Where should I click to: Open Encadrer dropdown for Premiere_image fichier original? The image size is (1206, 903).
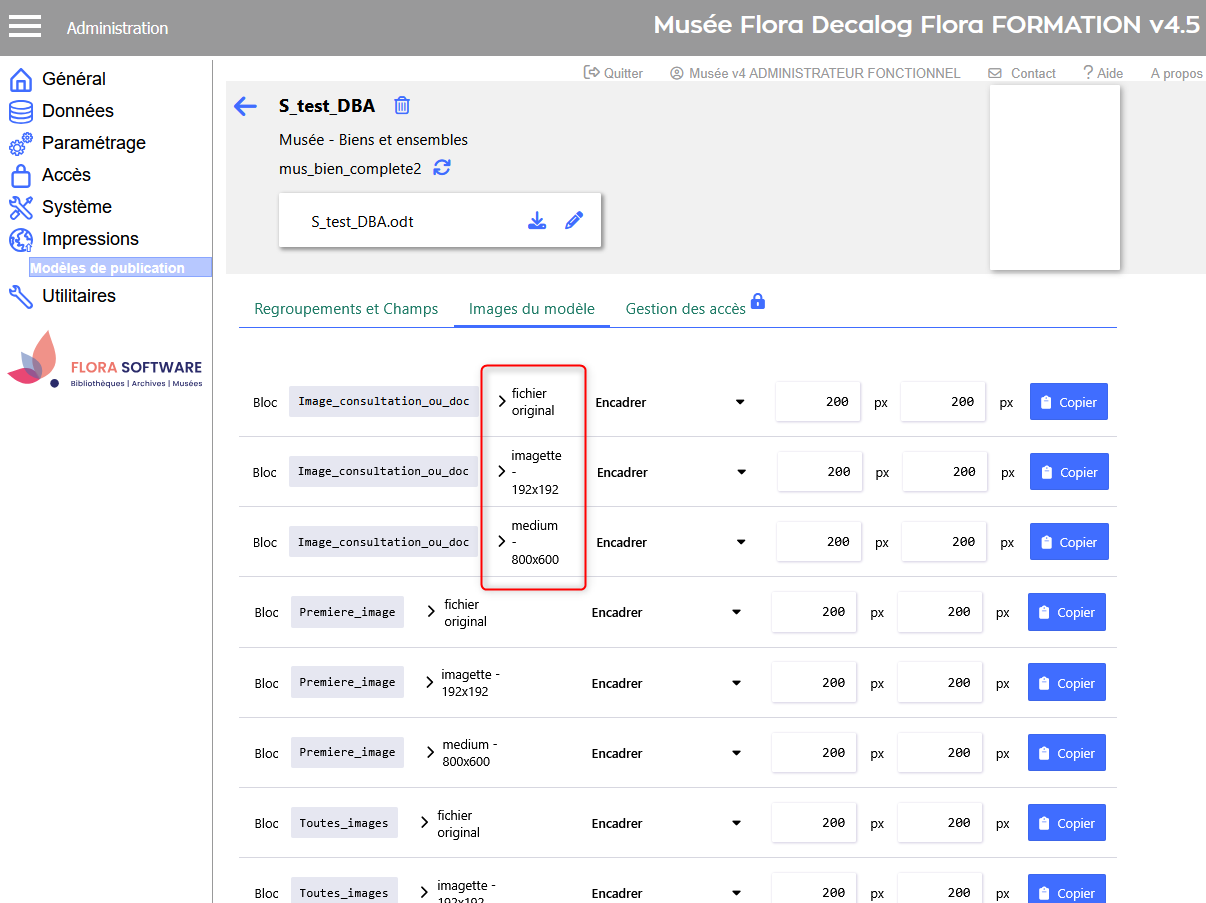pos(666,612)
